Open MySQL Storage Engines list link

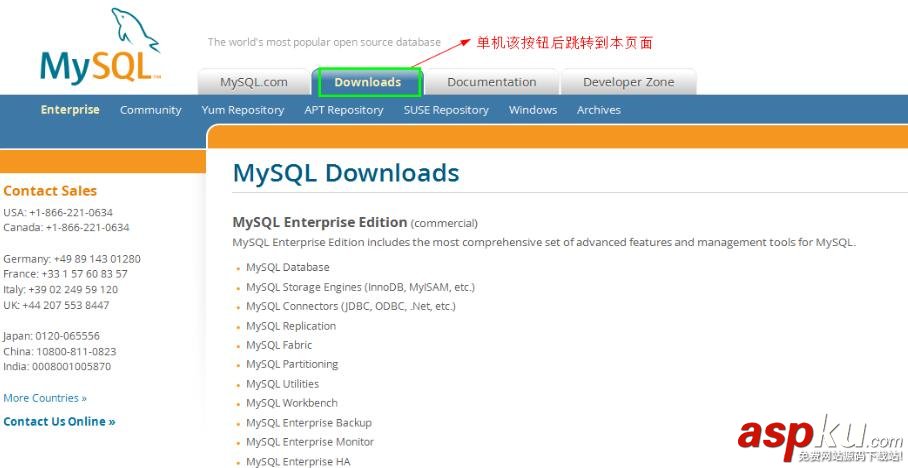(x=360, y=287)
